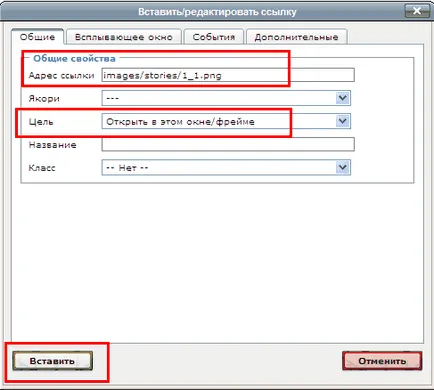Expand the Якори dropdown arrow
434x390 pixels.
(343, 98)
